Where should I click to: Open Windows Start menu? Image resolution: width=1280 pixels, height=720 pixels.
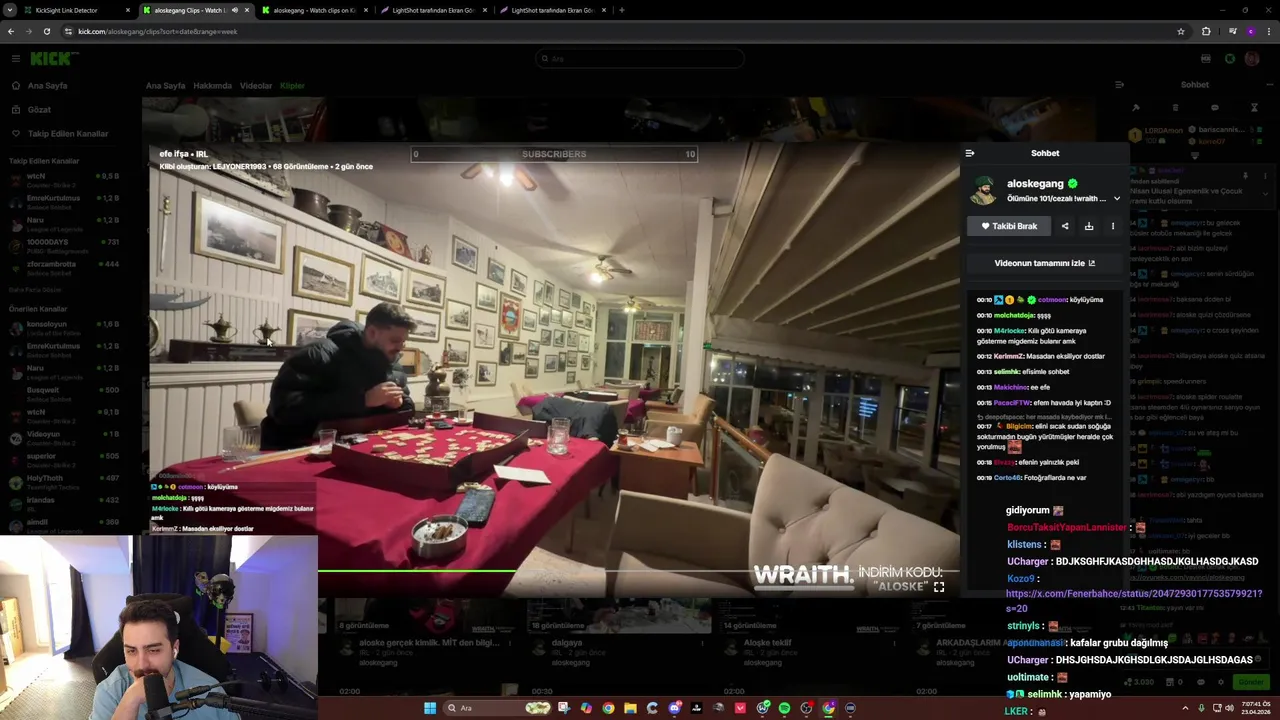[x=430, y=708]
